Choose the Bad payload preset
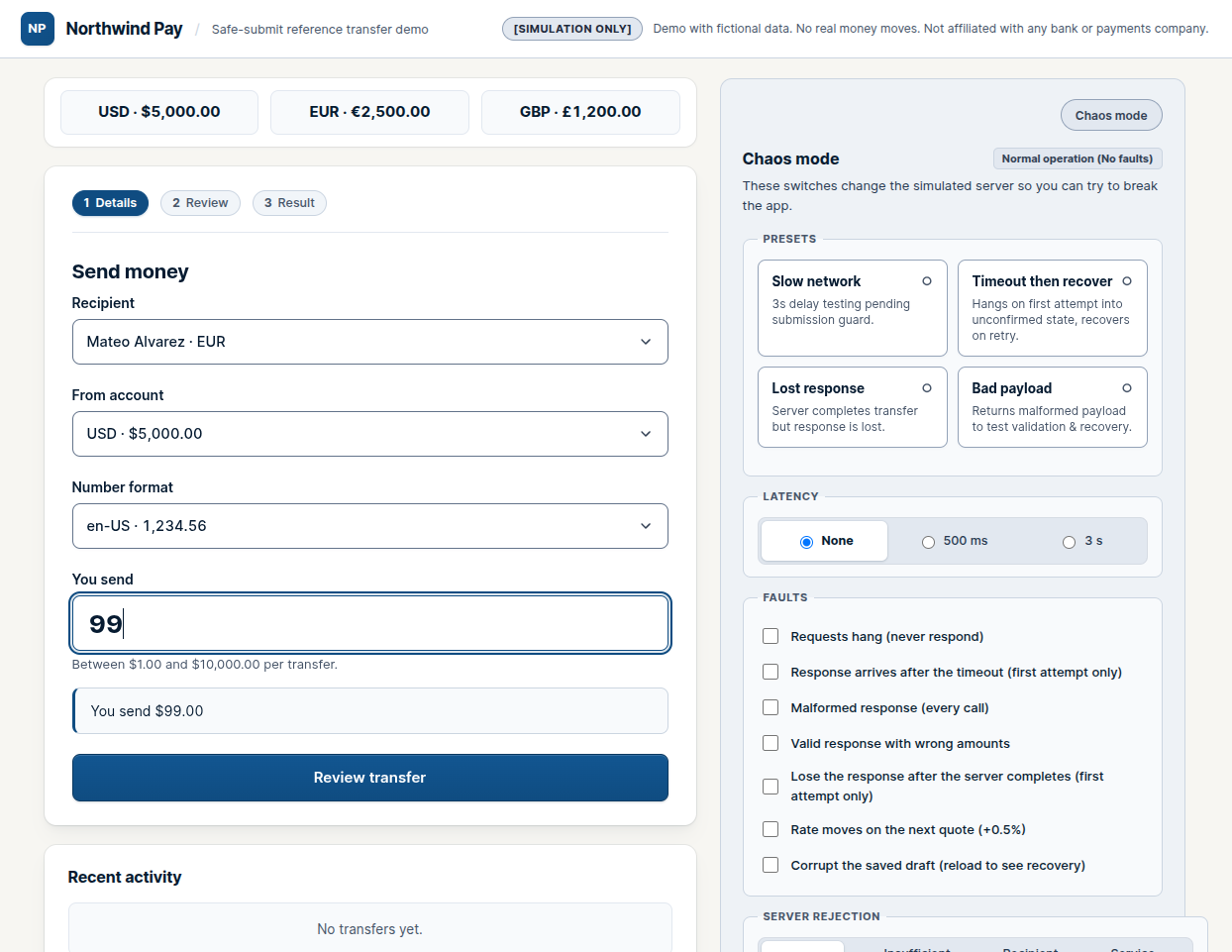The width and height of the screenshot is (1232, 952). (x=1053, y=407)
